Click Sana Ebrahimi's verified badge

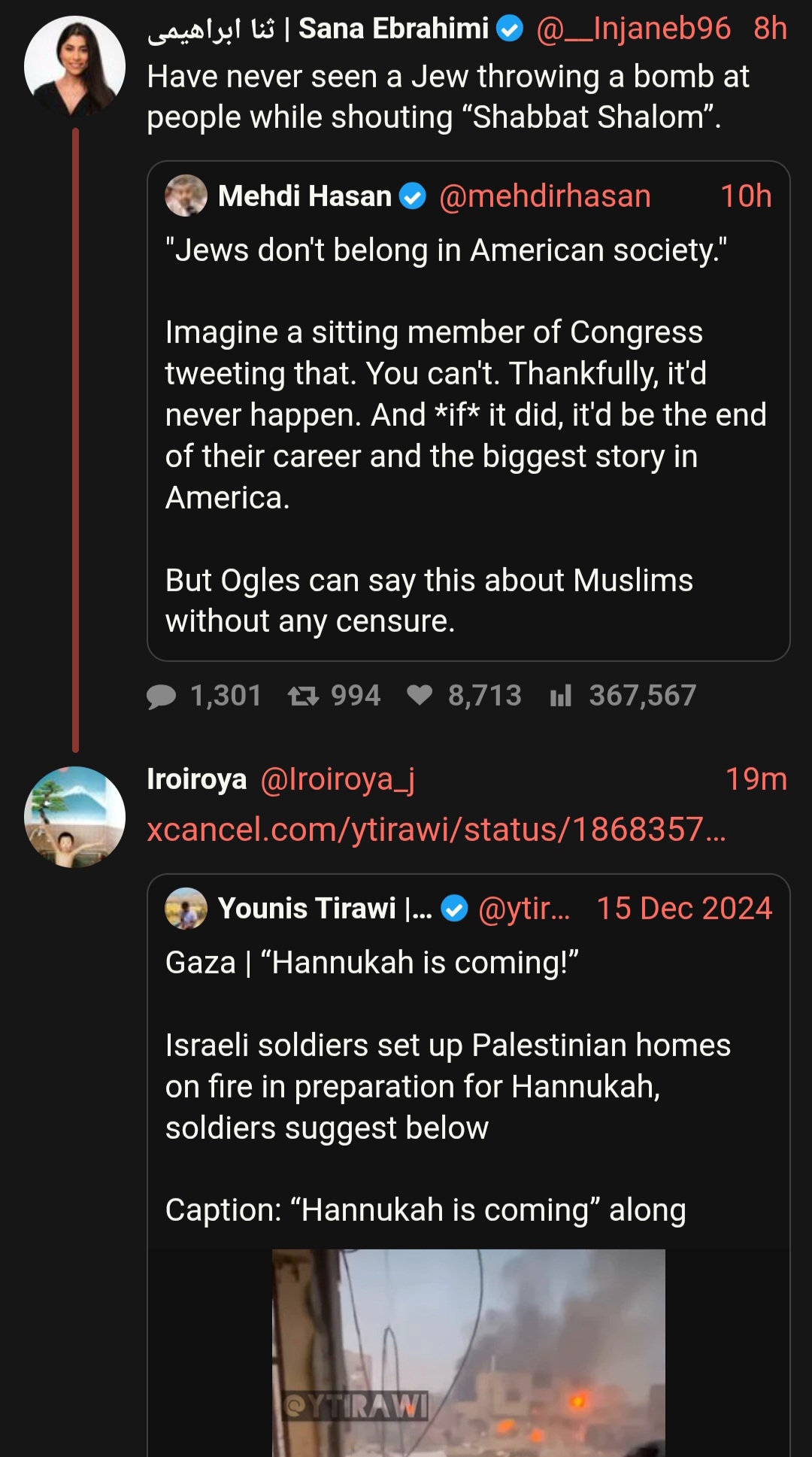pyautogui.click(x=511, y=29)
